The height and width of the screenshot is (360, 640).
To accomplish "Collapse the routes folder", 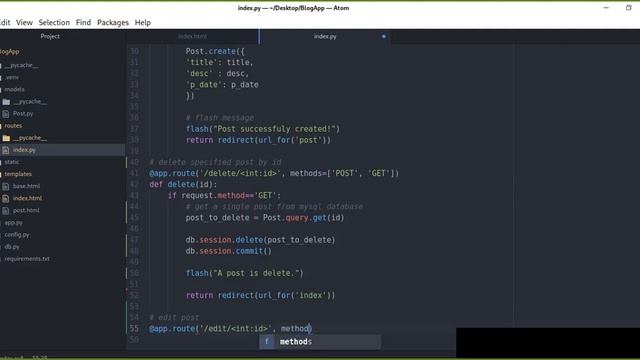I will pos(13,126).
